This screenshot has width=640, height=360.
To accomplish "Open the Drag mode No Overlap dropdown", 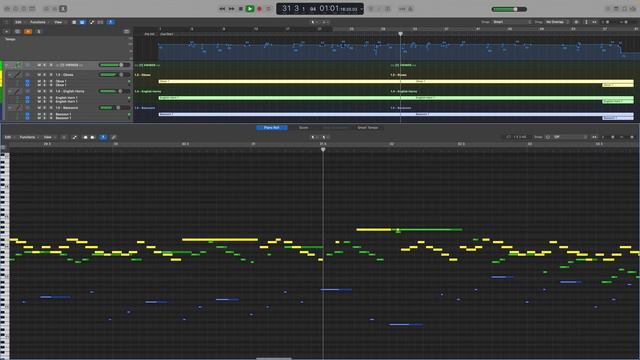I will (x=557, y=22).
